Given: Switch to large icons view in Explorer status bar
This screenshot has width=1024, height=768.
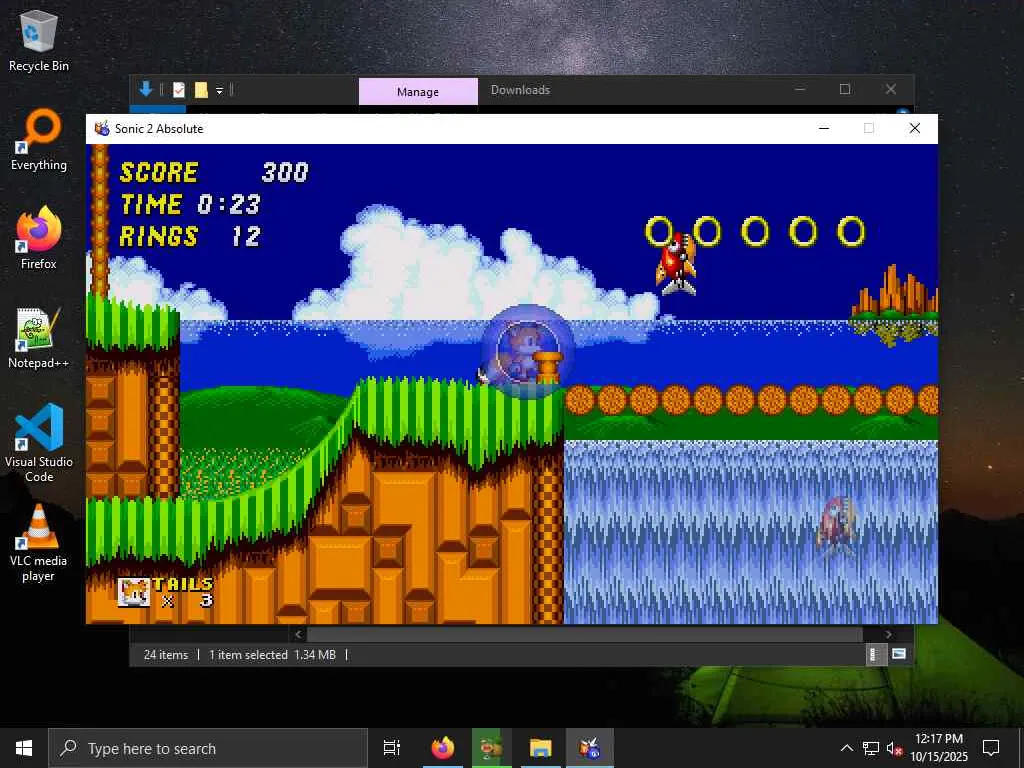Looking at the screenshot, I should 899,654.
